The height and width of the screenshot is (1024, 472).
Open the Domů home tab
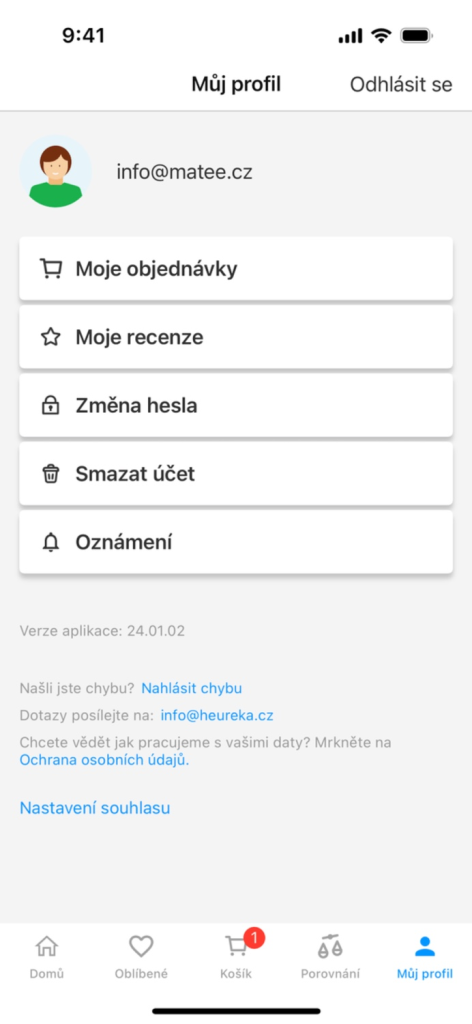click(46, 957)
